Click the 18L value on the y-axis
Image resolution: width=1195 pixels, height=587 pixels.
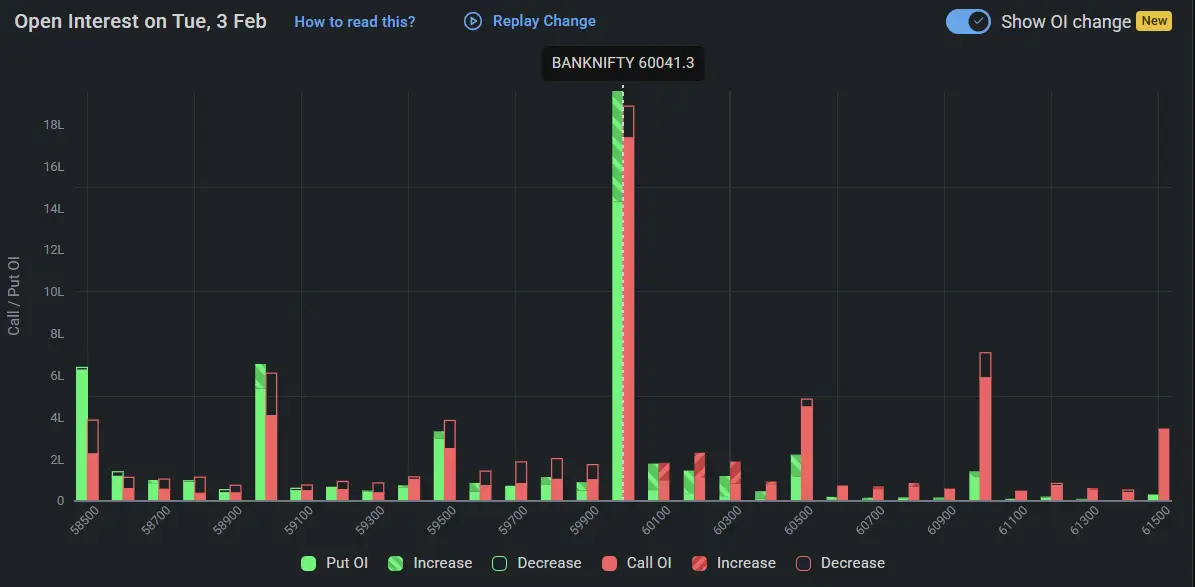pyautogui.click(x=54, y=125)
